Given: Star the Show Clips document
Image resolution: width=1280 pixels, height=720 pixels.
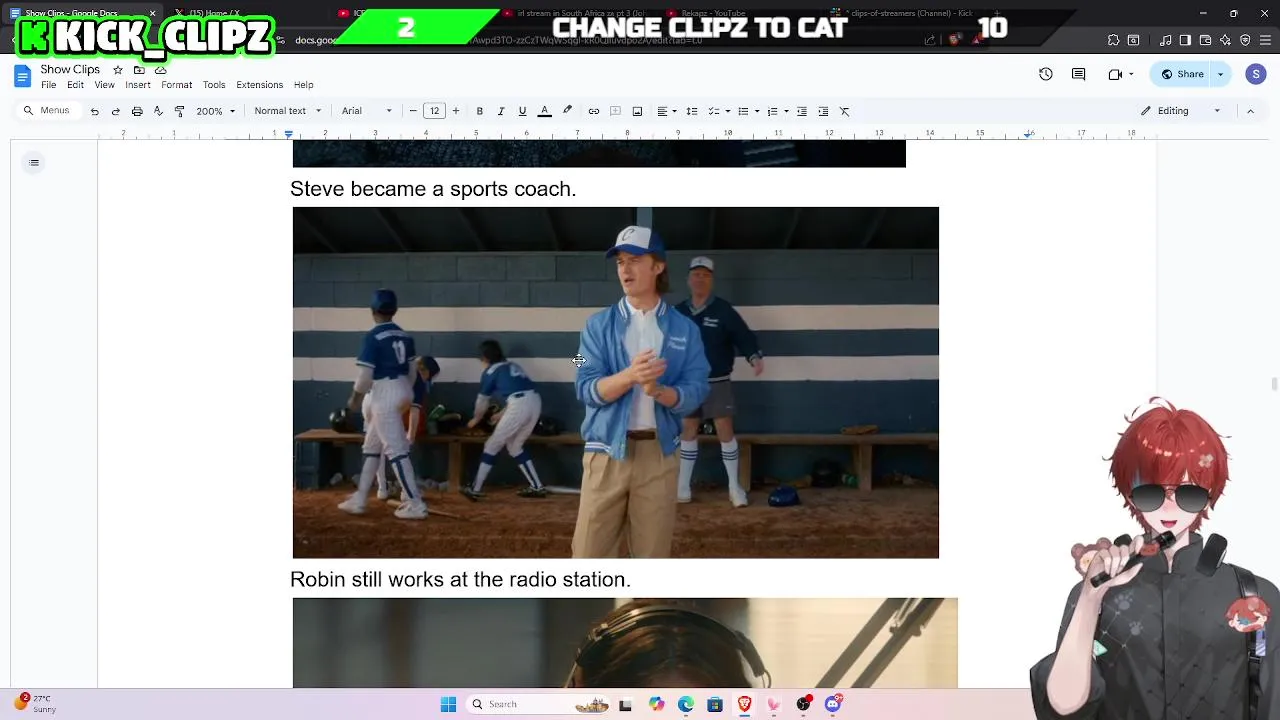Looking at the screenshot, I should 118,70.
